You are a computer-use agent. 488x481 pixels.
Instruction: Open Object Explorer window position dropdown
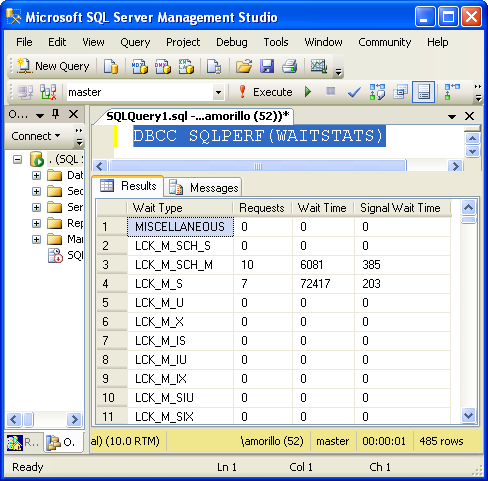[x=40, y=116]
